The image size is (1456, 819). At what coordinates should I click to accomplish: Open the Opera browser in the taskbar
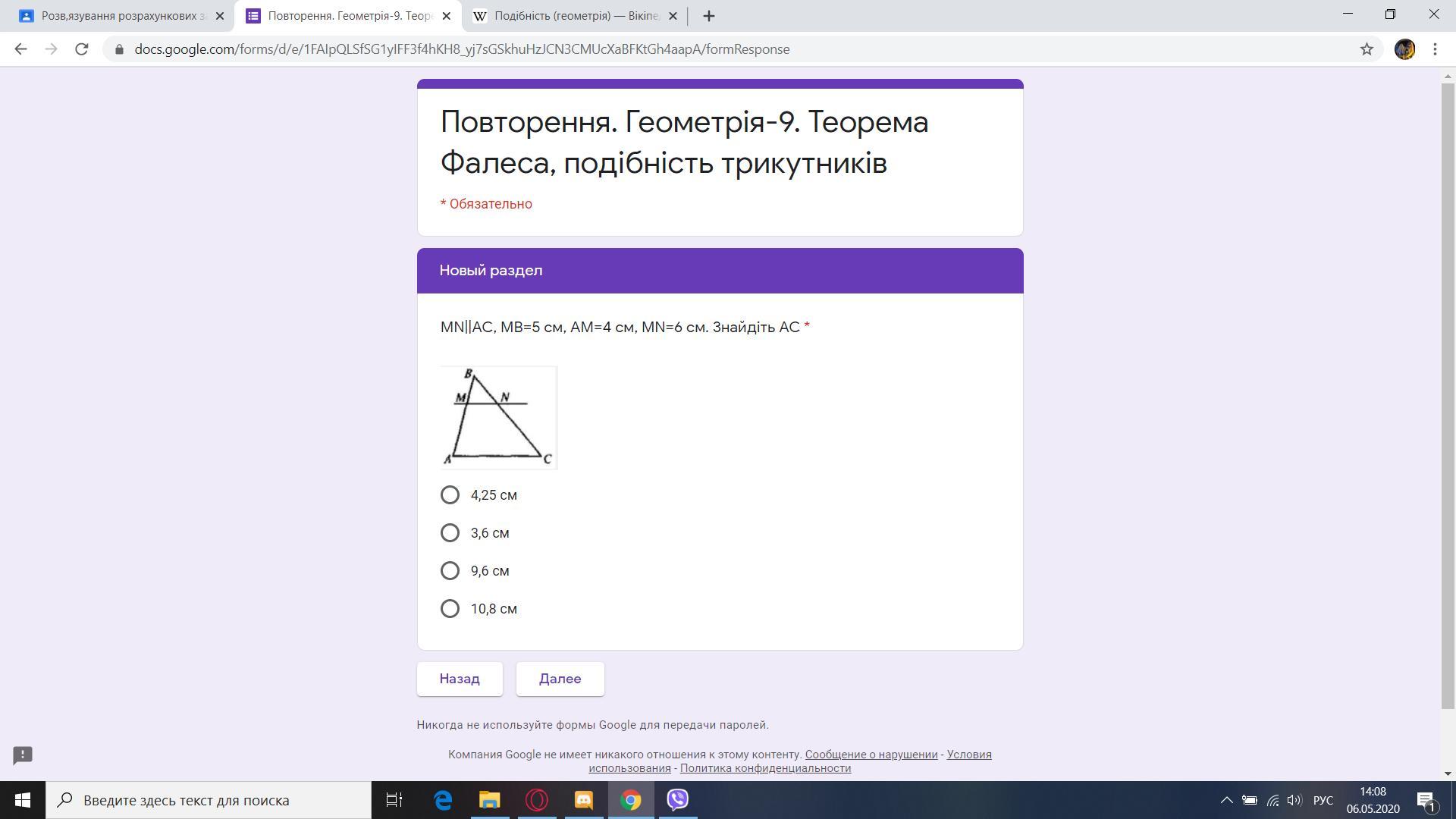coord(537,800)
